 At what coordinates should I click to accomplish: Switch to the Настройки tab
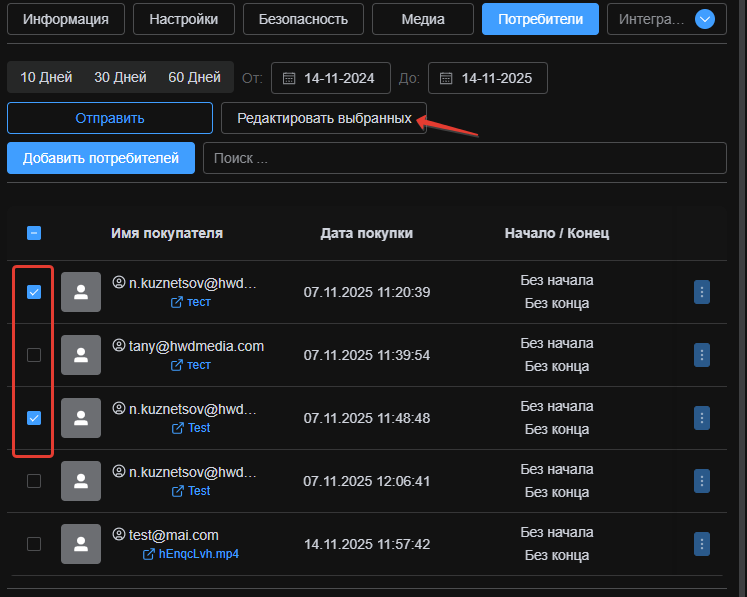point(183,19)
